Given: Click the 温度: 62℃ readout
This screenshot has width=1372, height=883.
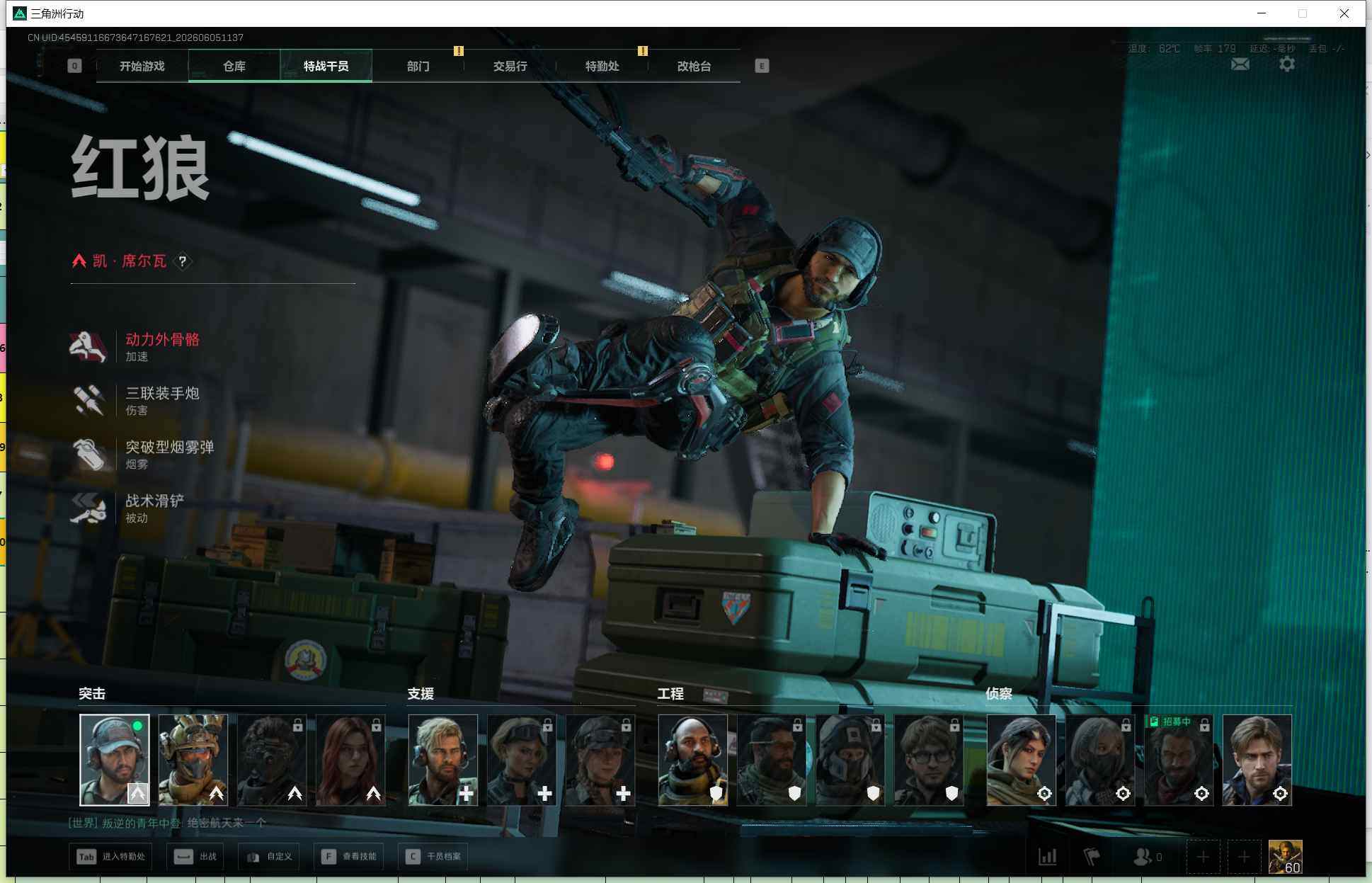Looking at the screenshot, I should tap(1154, 49).
